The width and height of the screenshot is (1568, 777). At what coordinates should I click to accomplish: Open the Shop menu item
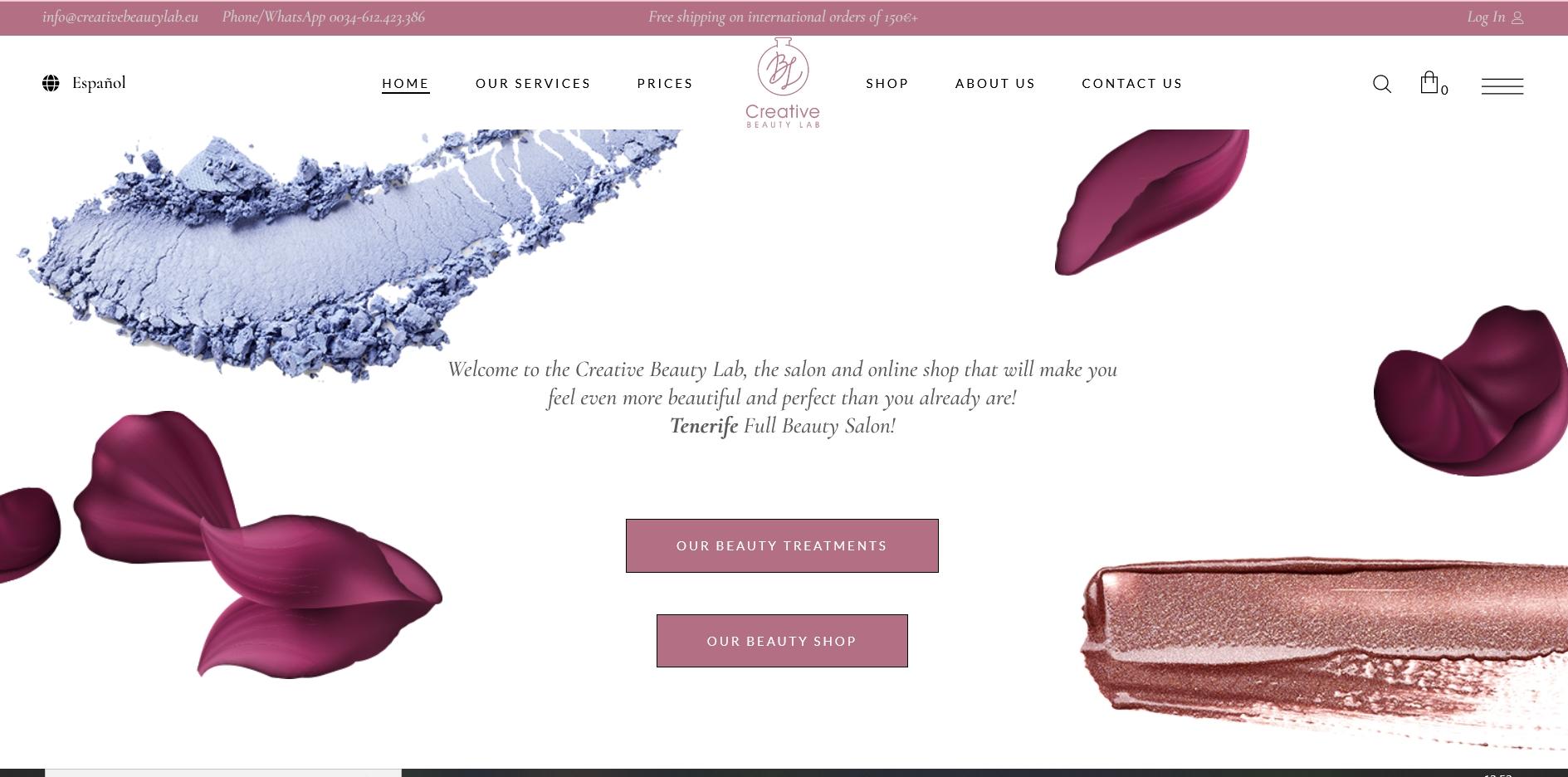point(887,84)
